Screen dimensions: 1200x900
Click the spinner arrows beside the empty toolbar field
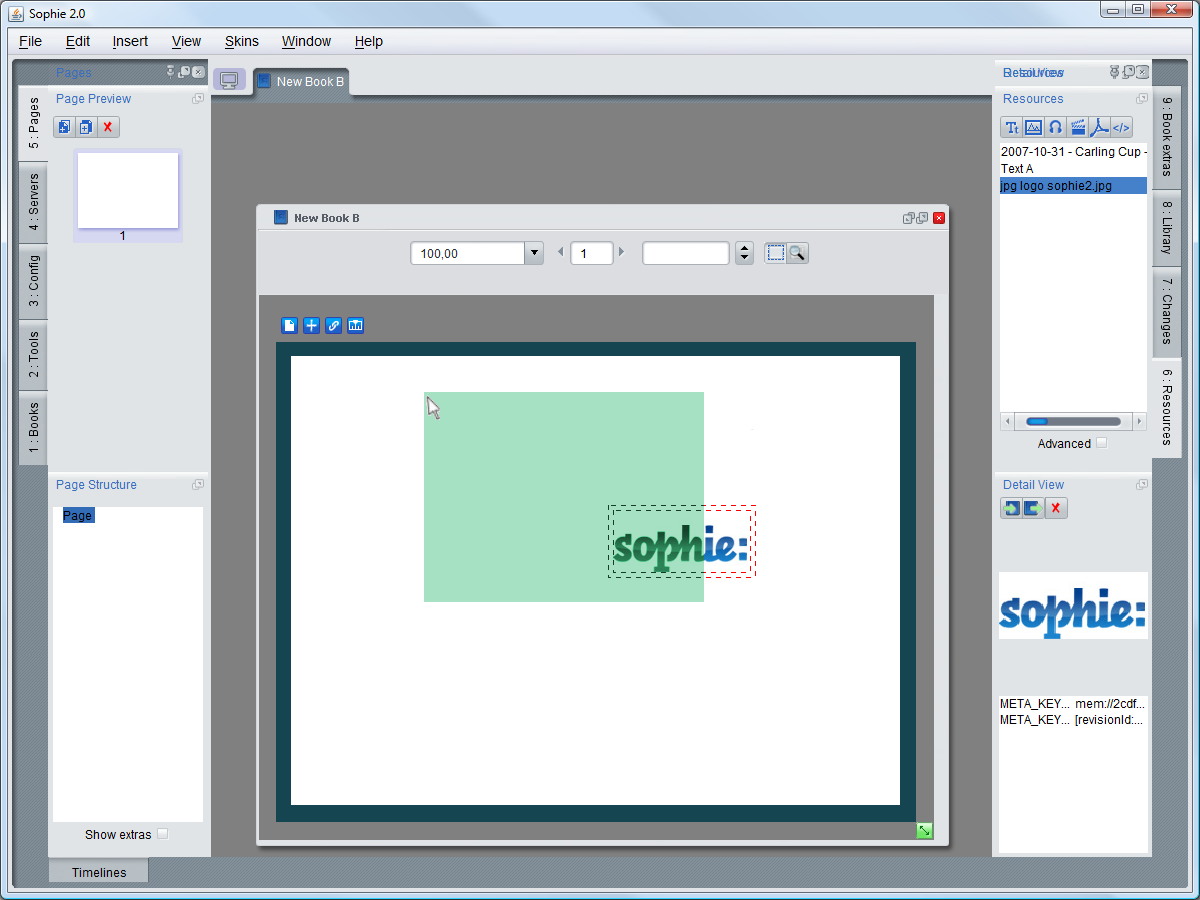744,253
